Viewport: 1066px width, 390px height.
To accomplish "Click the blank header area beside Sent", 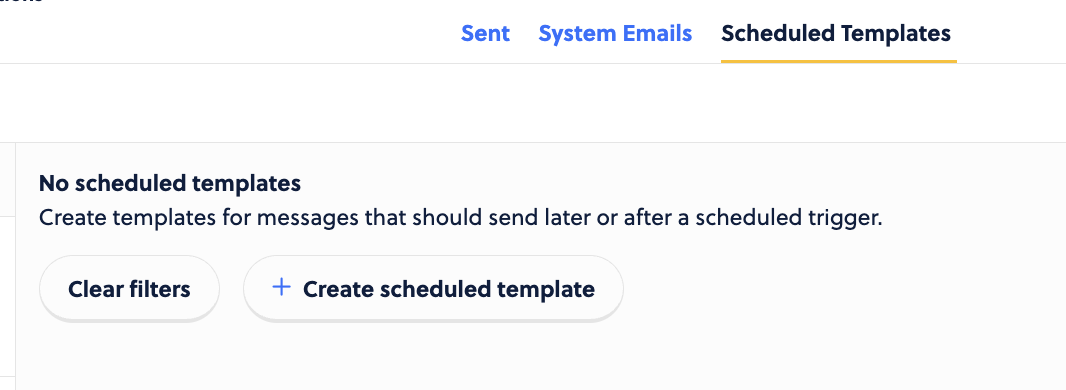I will (x=224, y=33).
